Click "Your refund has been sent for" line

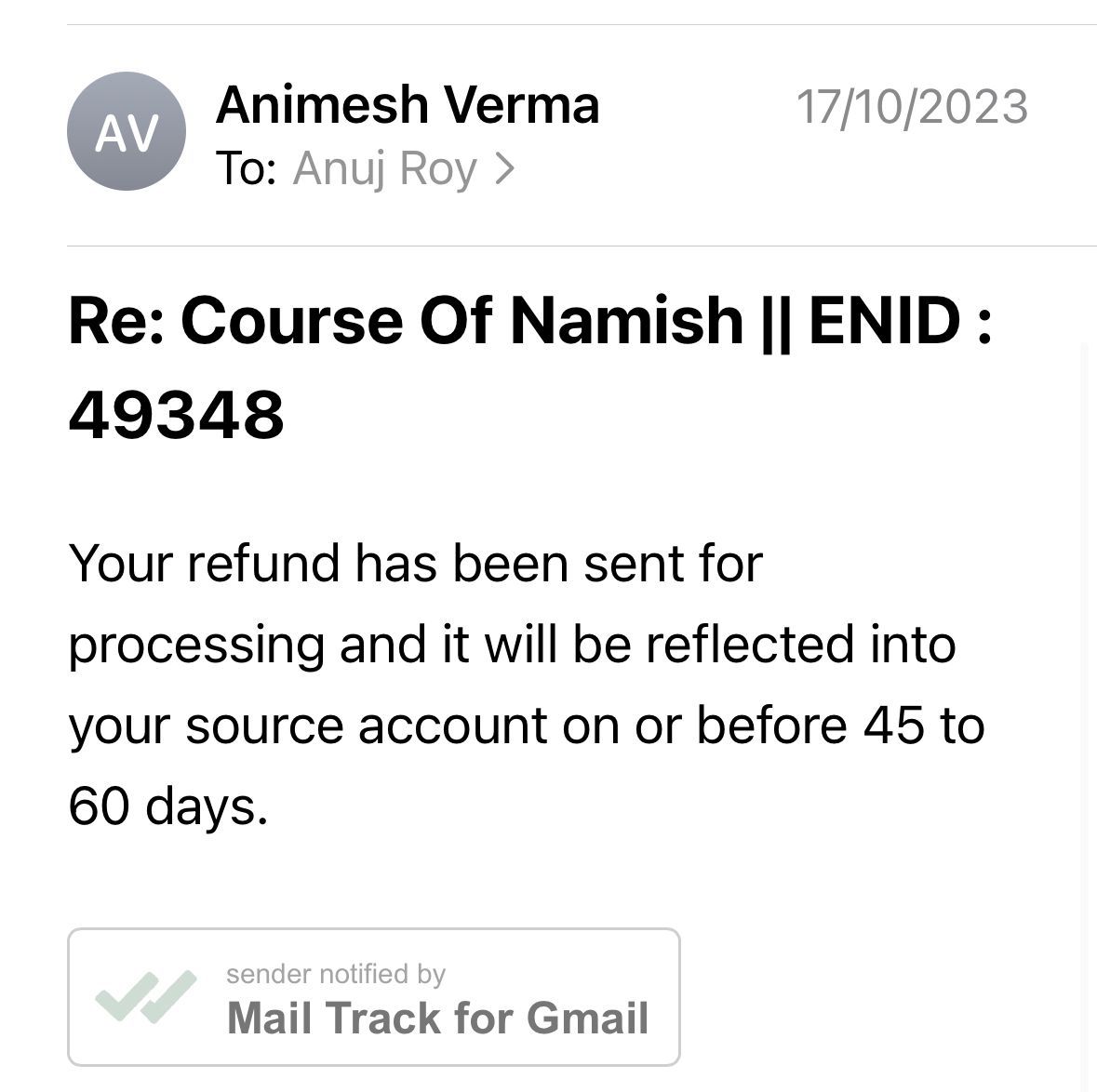[415, 563]
